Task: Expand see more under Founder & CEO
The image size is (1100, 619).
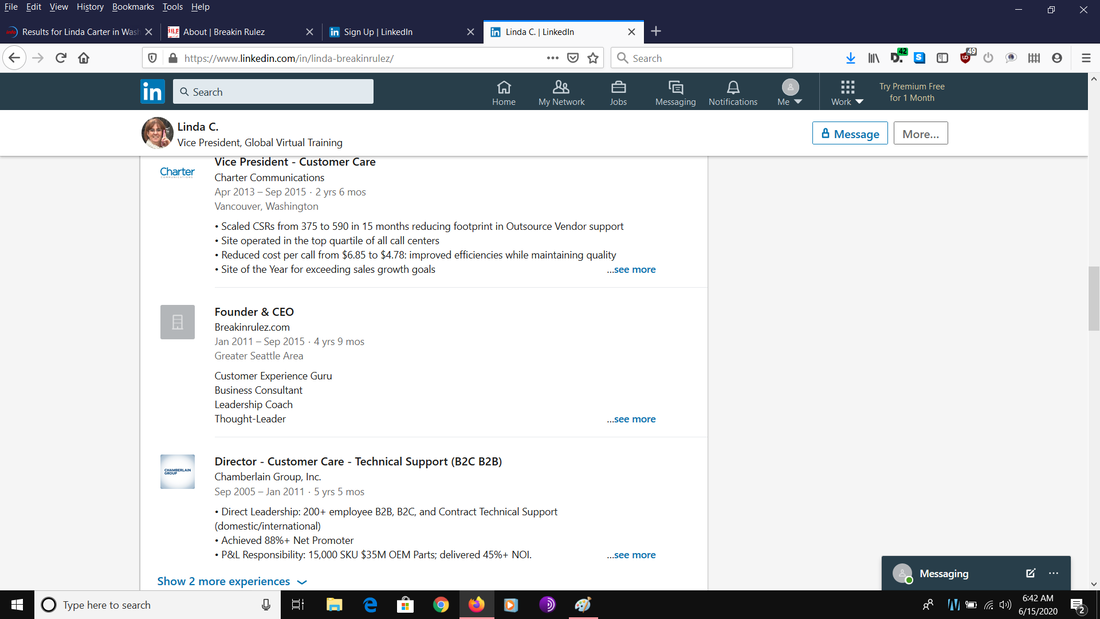Action: pos(631,419)
